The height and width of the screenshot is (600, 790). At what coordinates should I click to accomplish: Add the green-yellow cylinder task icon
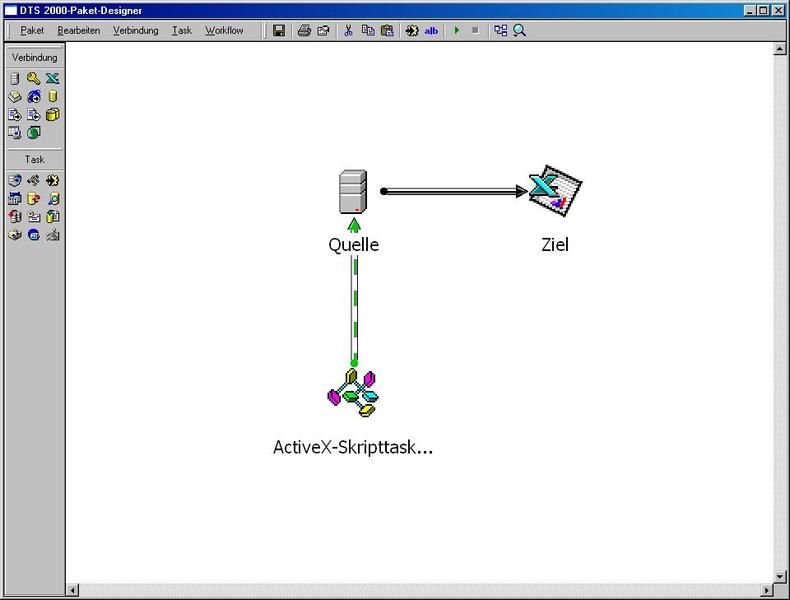(52, 217)
